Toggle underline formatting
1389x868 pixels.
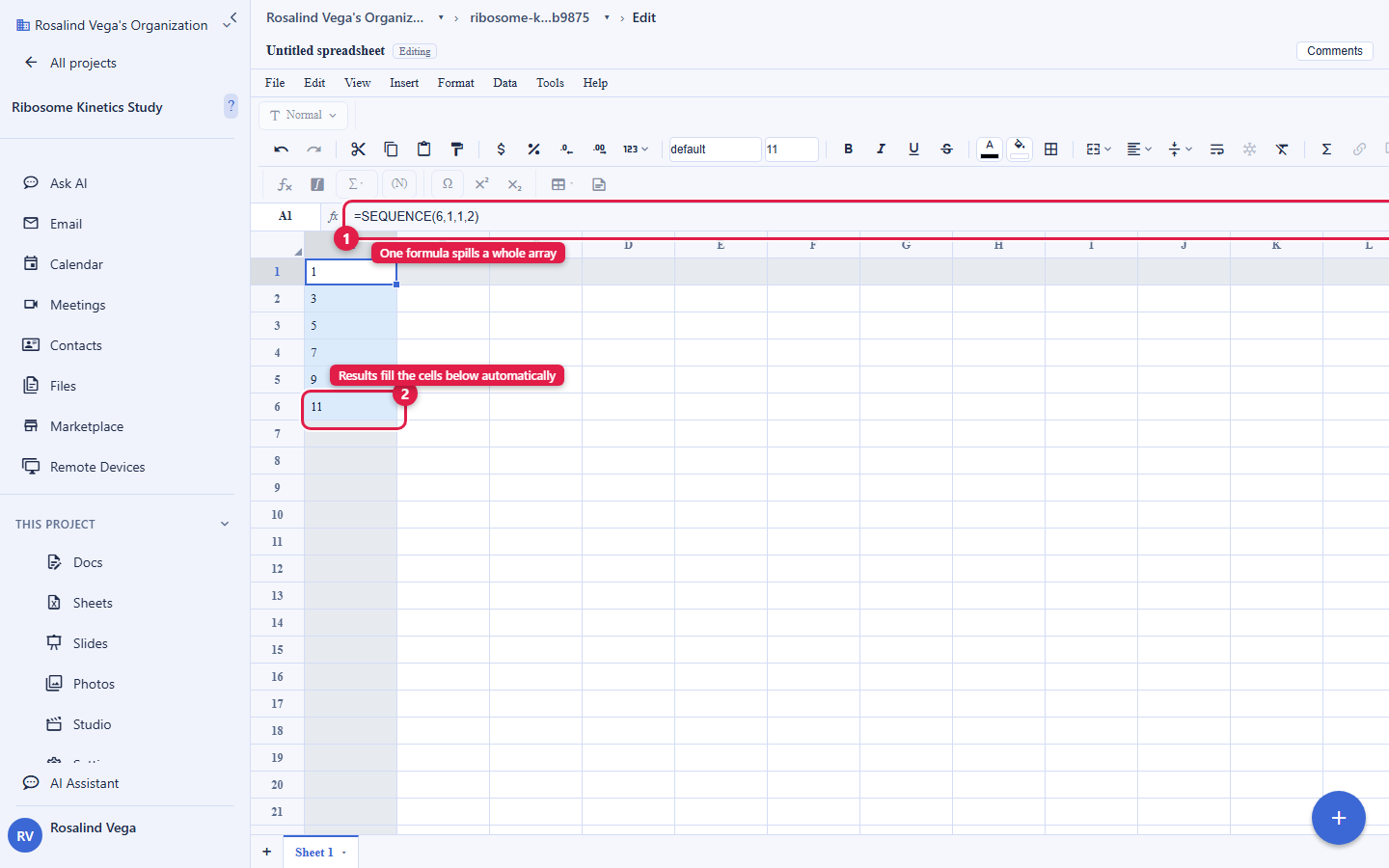[x=913, y=149]
